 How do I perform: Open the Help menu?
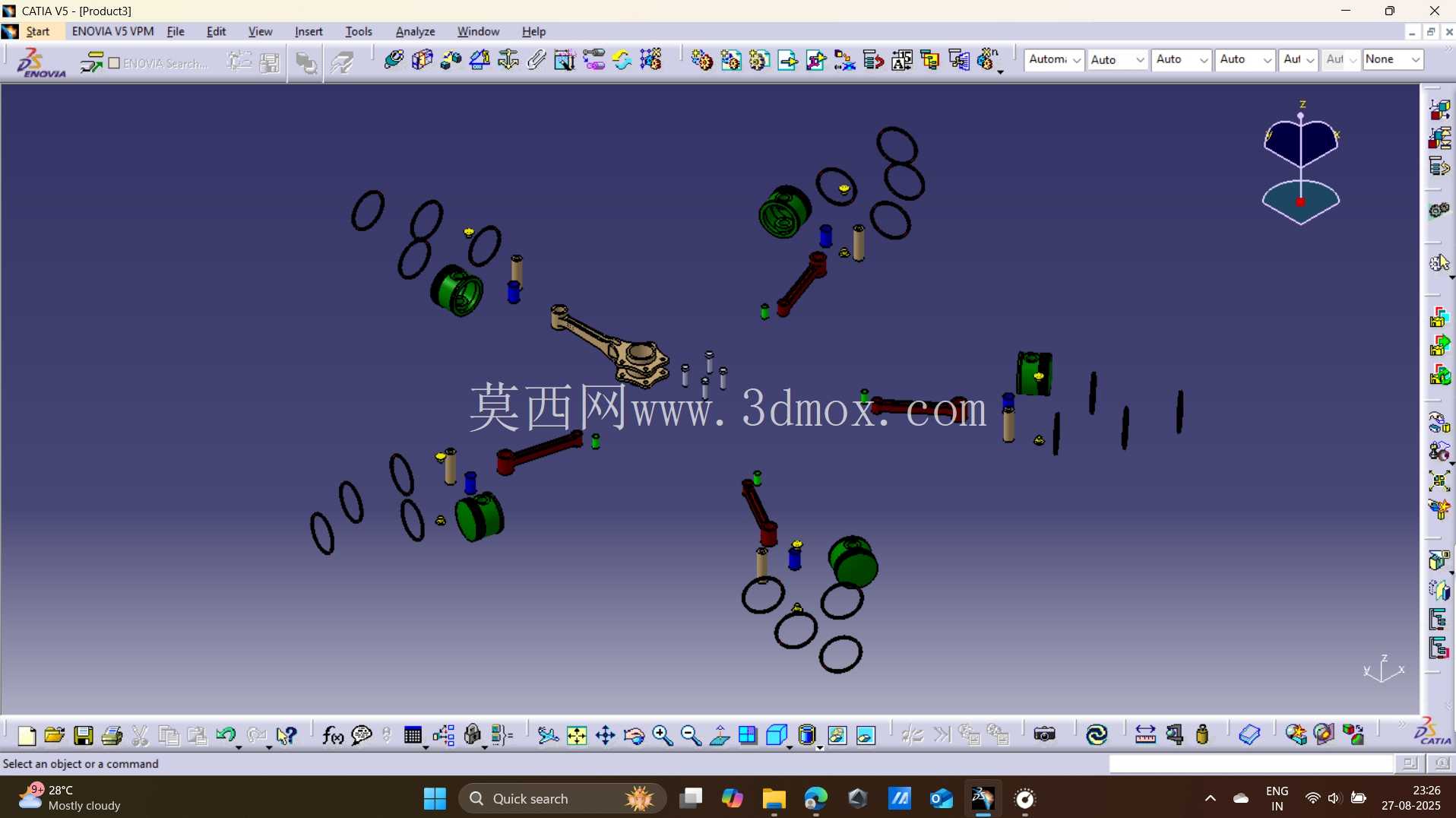533,31
